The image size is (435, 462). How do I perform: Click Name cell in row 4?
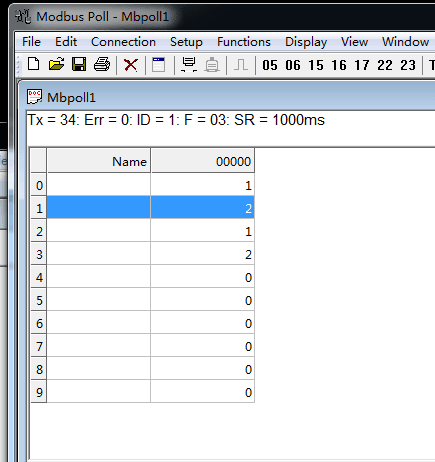pyautogui.click(x=99, y=277)
